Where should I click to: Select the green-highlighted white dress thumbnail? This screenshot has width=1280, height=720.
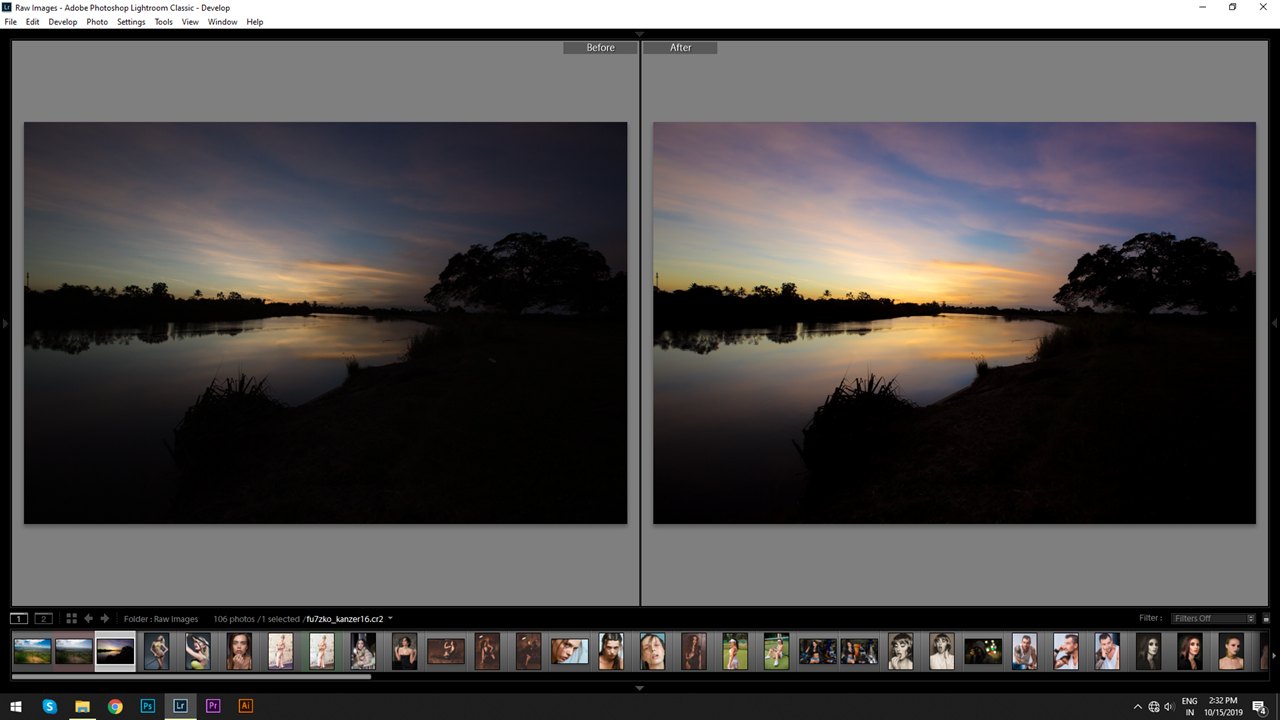pyautogui.click(x=321, y=651)
